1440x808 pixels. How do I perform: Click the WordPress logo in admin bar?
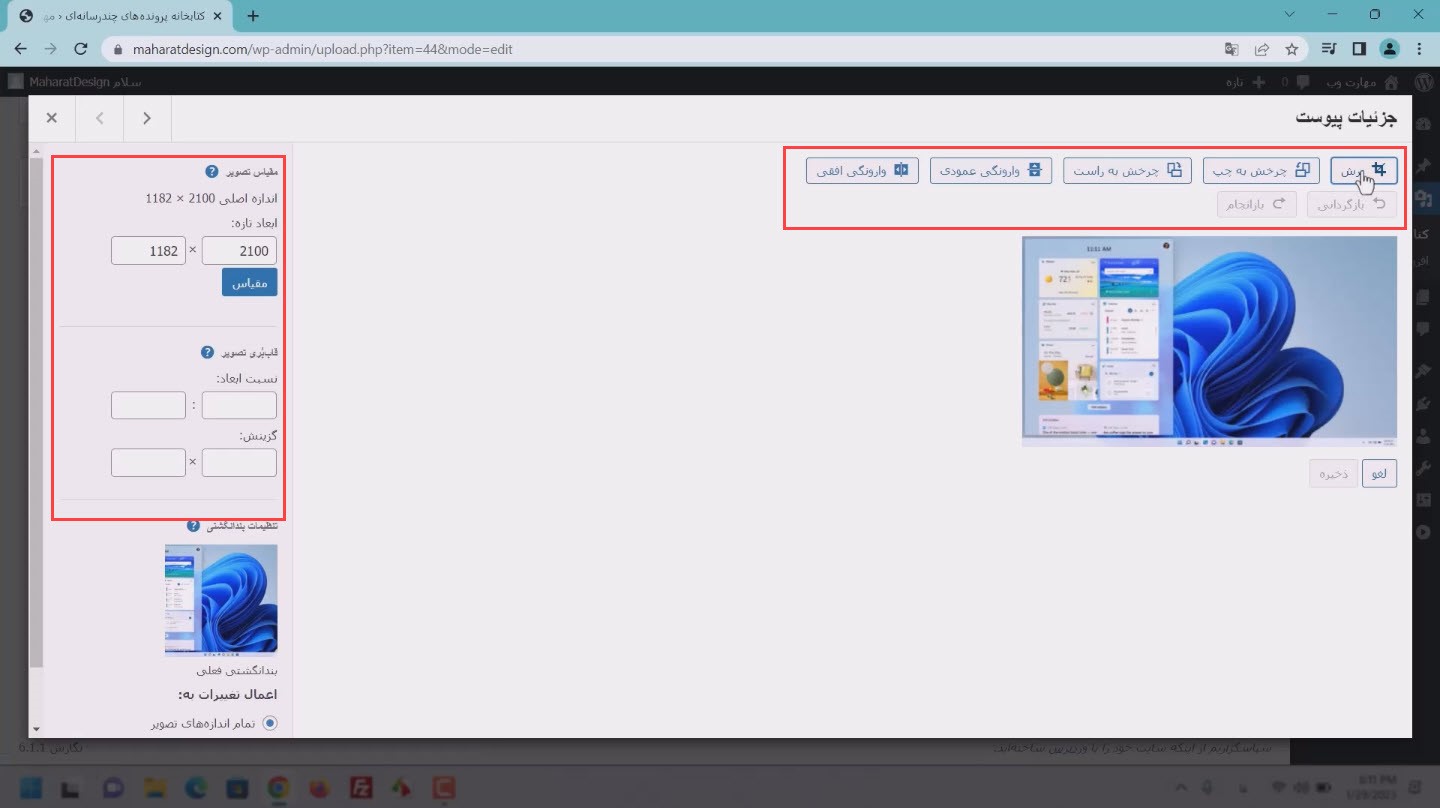point(1423,82)
